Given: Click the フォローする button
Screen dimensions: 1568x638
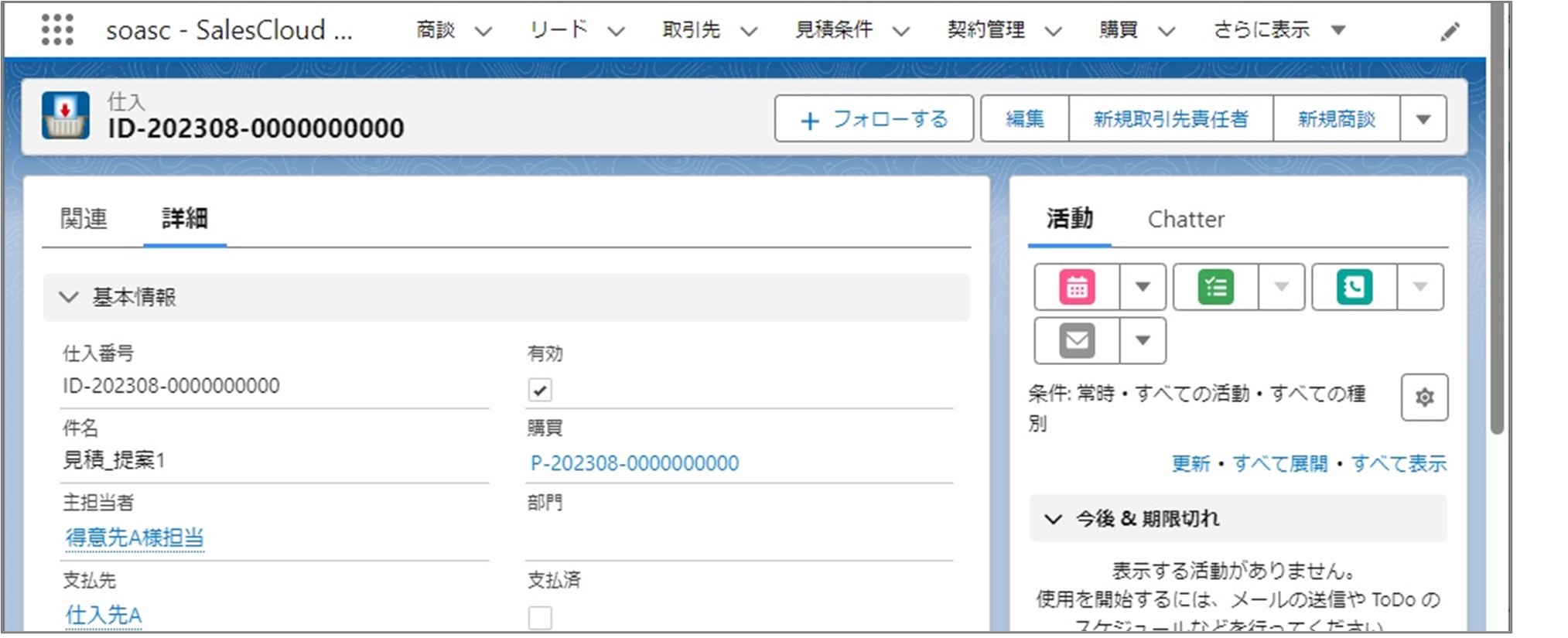Looking at the screenshot, I should [873, 119].
